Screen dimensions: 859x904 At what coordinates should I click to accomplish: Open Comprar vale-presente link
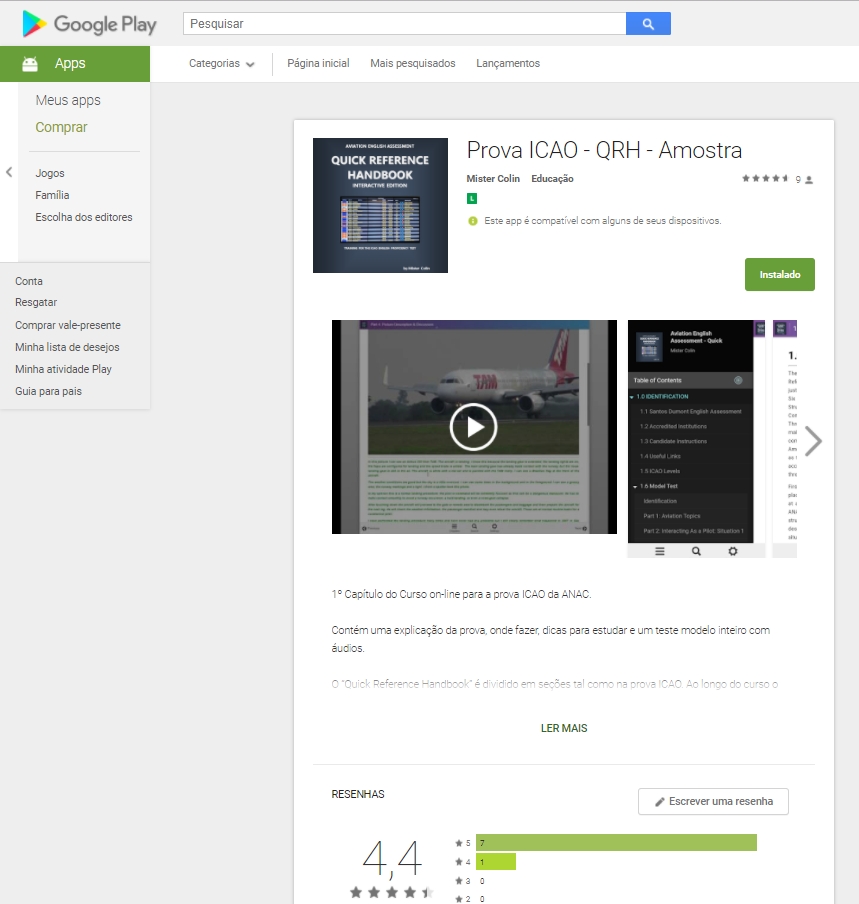click(68, 325)
